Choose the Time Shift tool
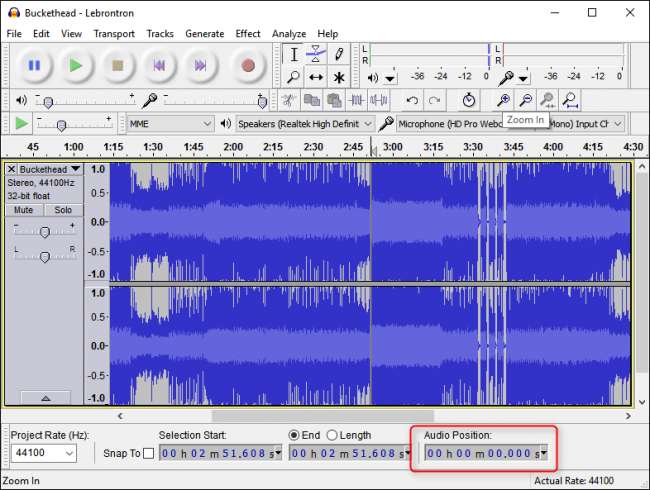Image resolution: width=650 pixels, height=490 pixels. (x=316, y=77)
